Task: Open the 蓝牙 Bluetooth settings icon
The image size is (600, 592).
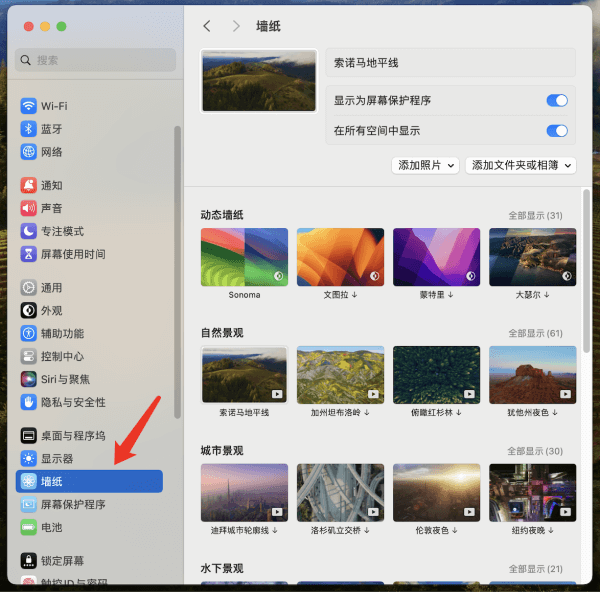Action: [x=29, y=129]
